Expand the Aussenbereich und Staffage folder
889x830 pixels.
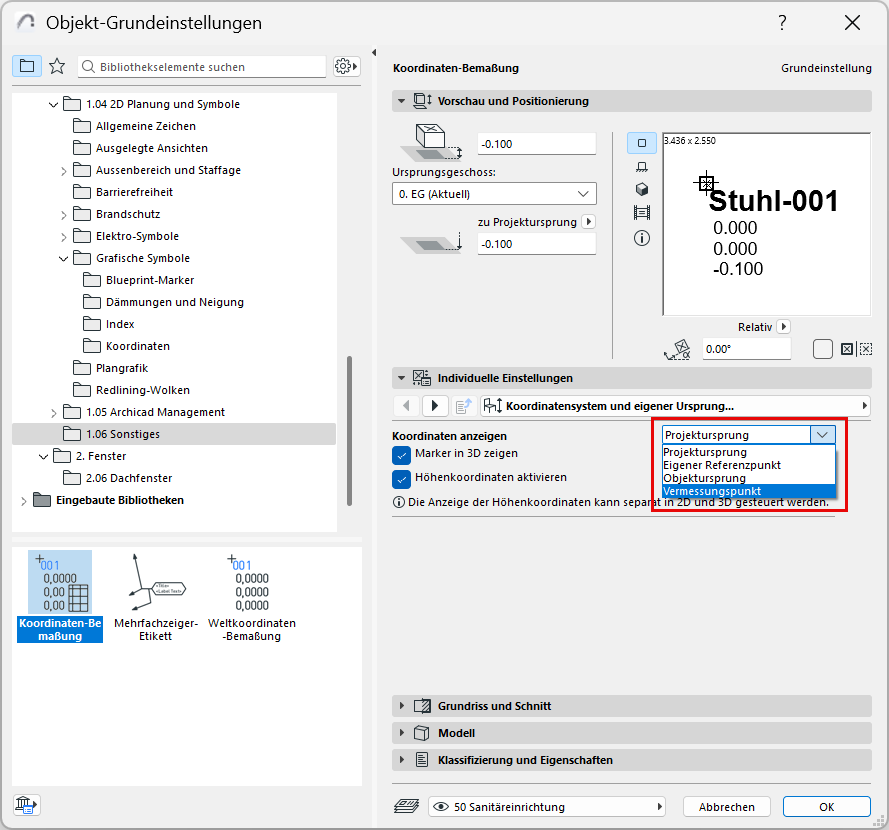pos(64,171)
